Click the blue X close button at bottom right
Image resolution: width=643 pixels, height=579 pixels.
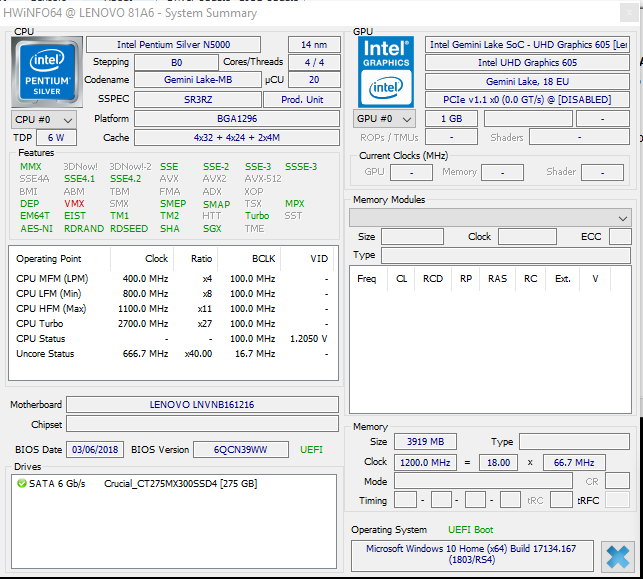pyautogui.click(x=618, y=556)
